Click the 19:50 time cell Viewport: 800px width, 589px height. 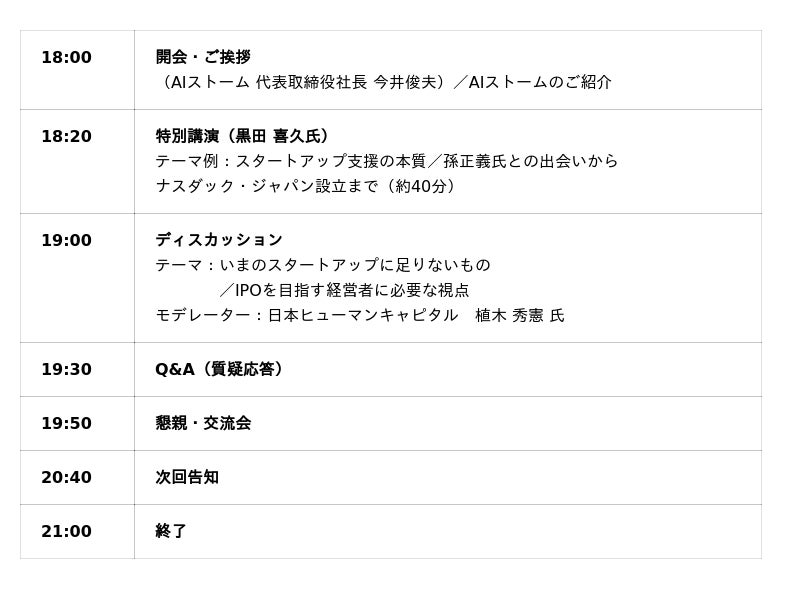[x=77, y=424]
